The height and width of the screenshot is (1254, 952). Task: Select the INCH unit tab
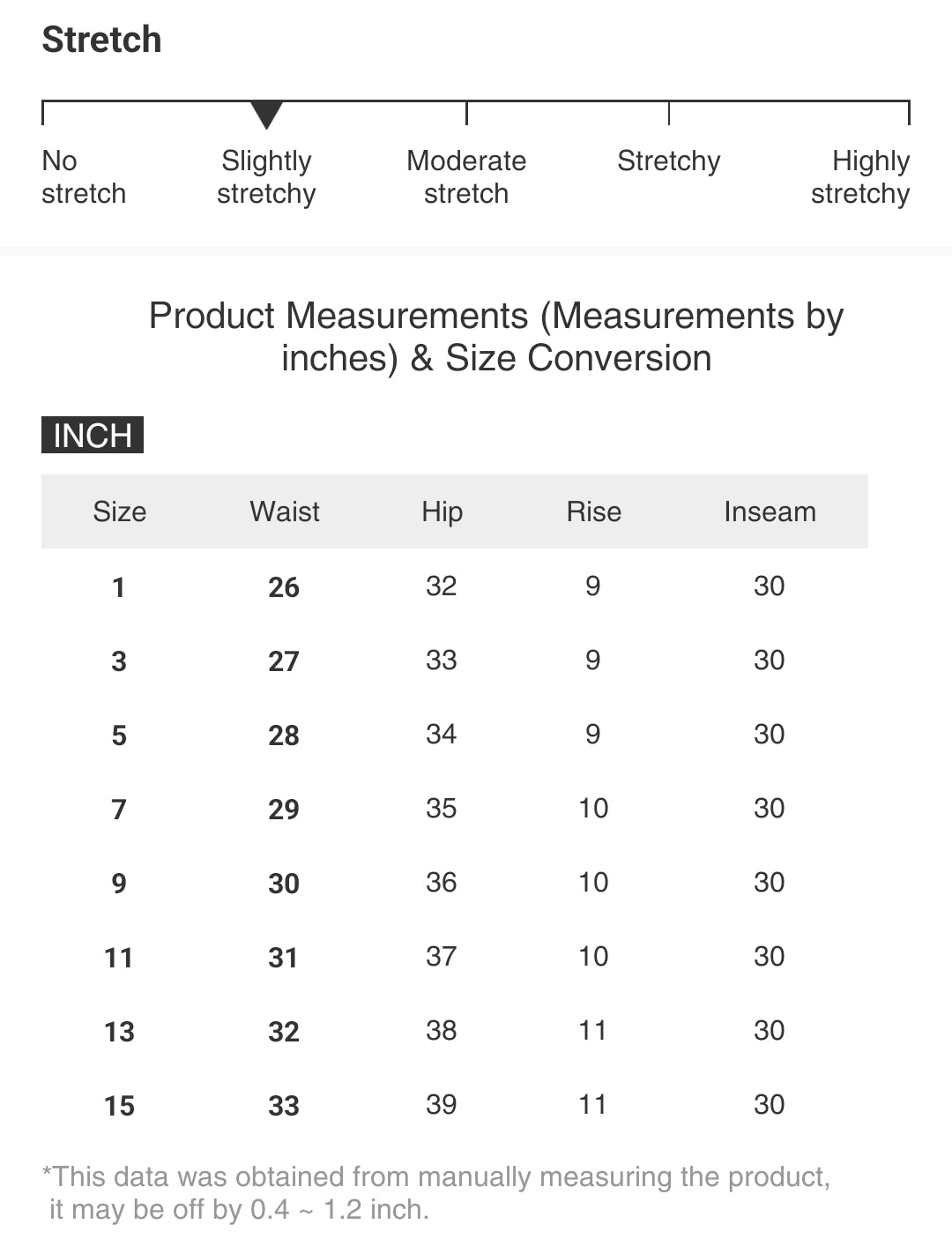click(93, 435)
